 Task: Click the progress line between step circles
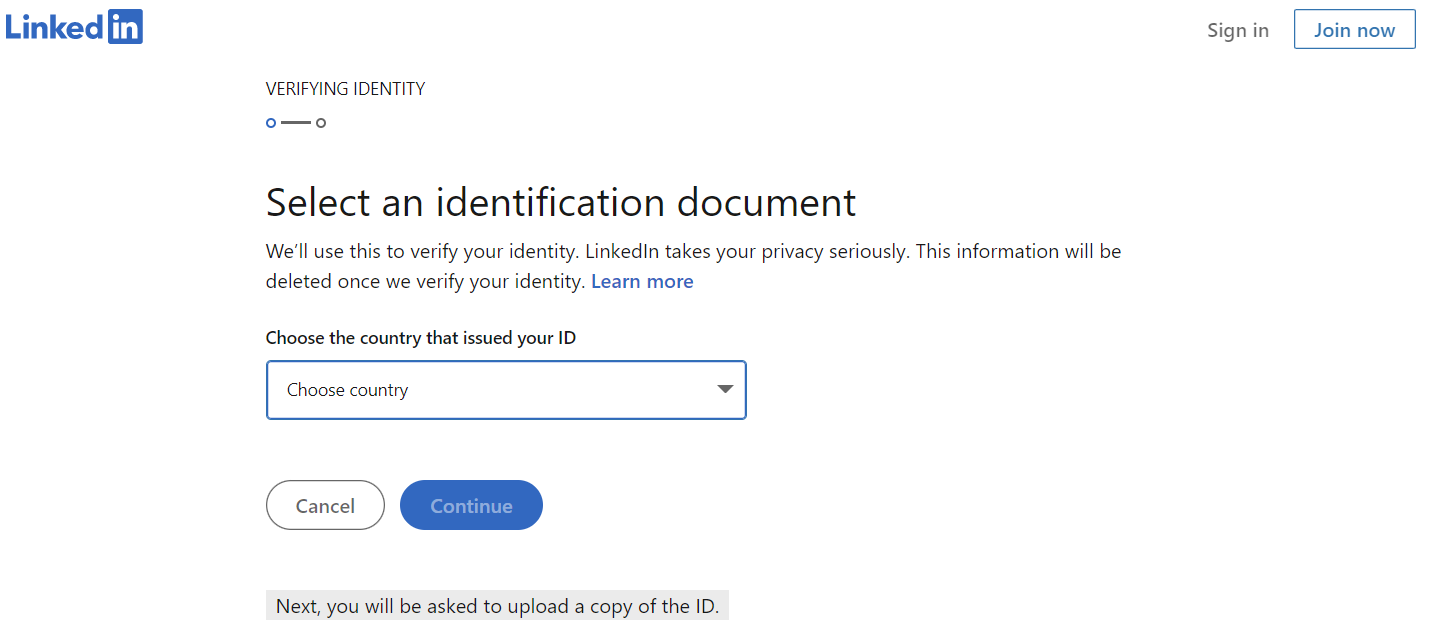click(296, 123)
